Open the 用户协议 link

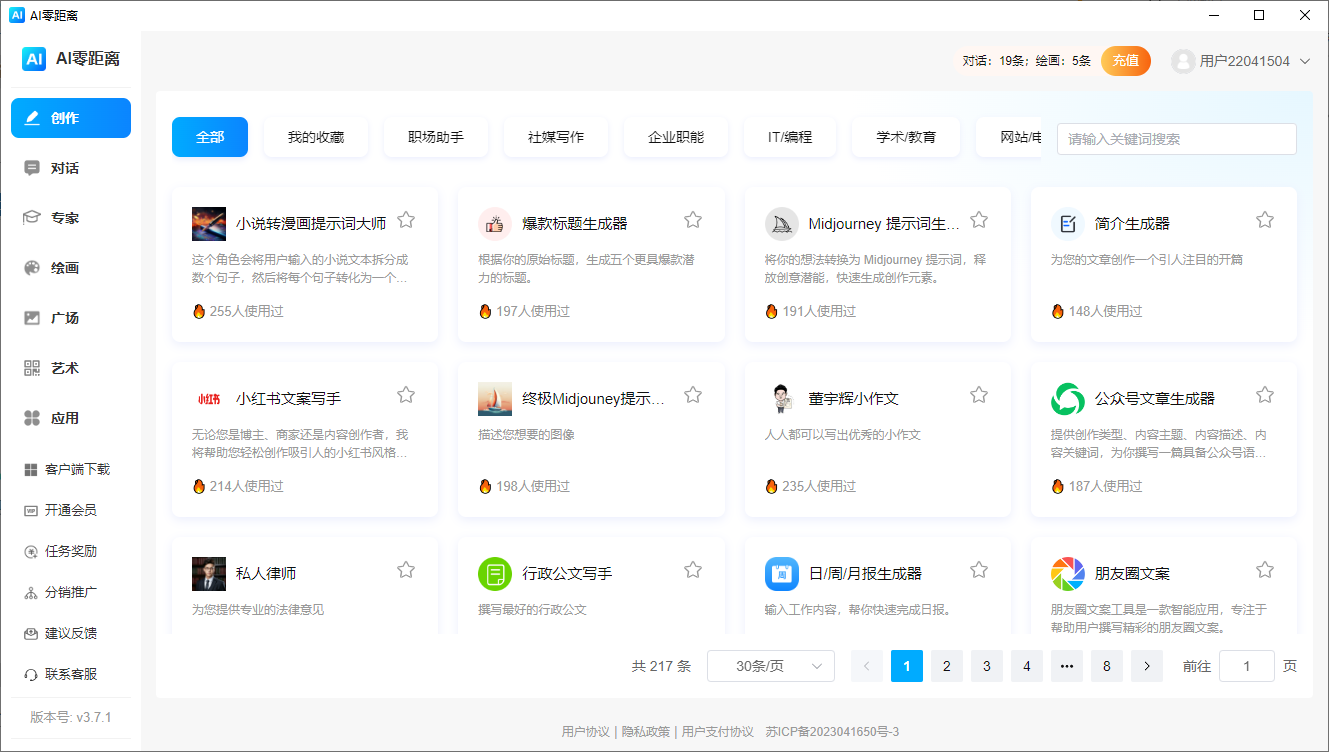click(x=586, y=732)
